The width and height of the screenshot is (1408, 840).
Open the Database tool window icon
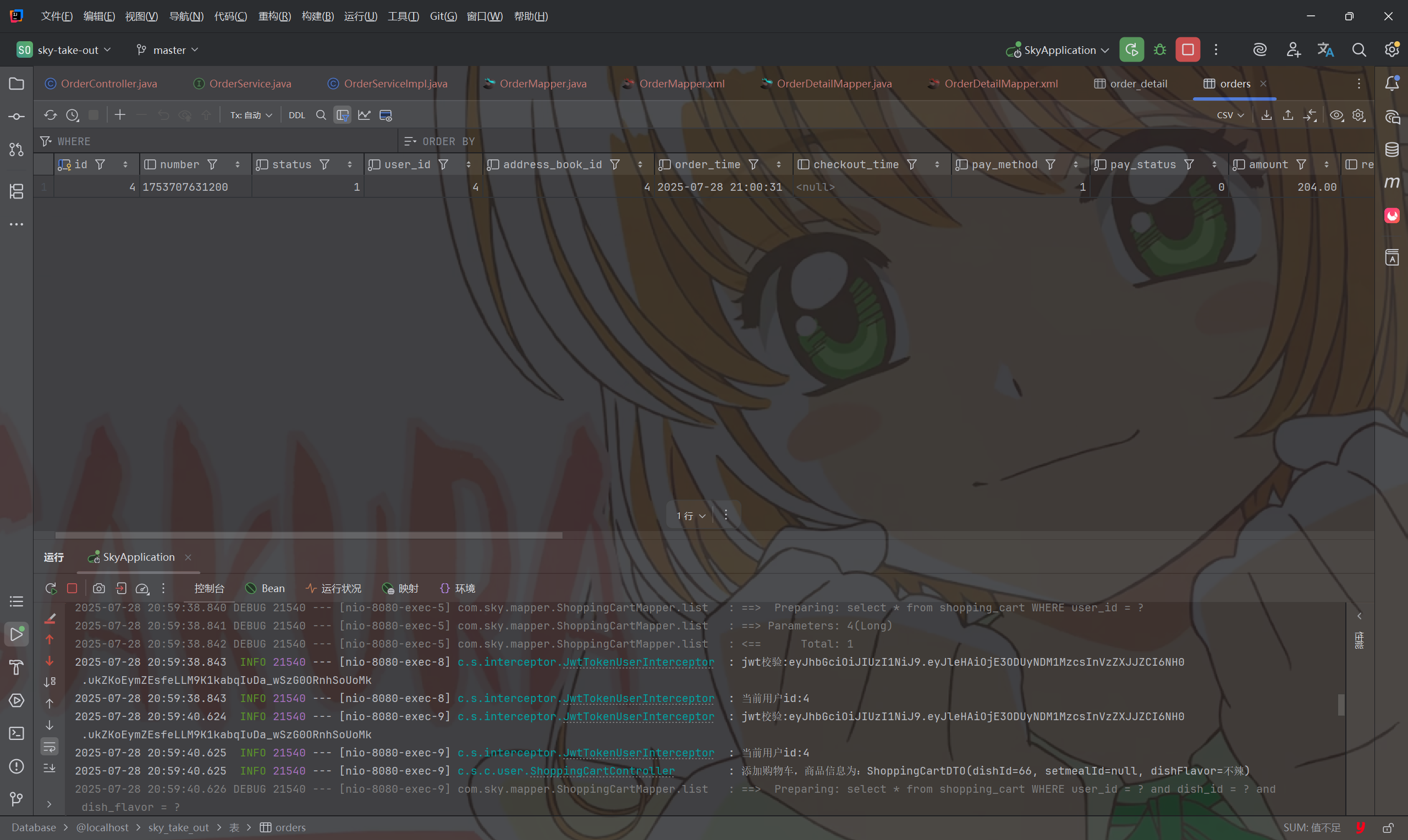click(x=1391, y=150)
